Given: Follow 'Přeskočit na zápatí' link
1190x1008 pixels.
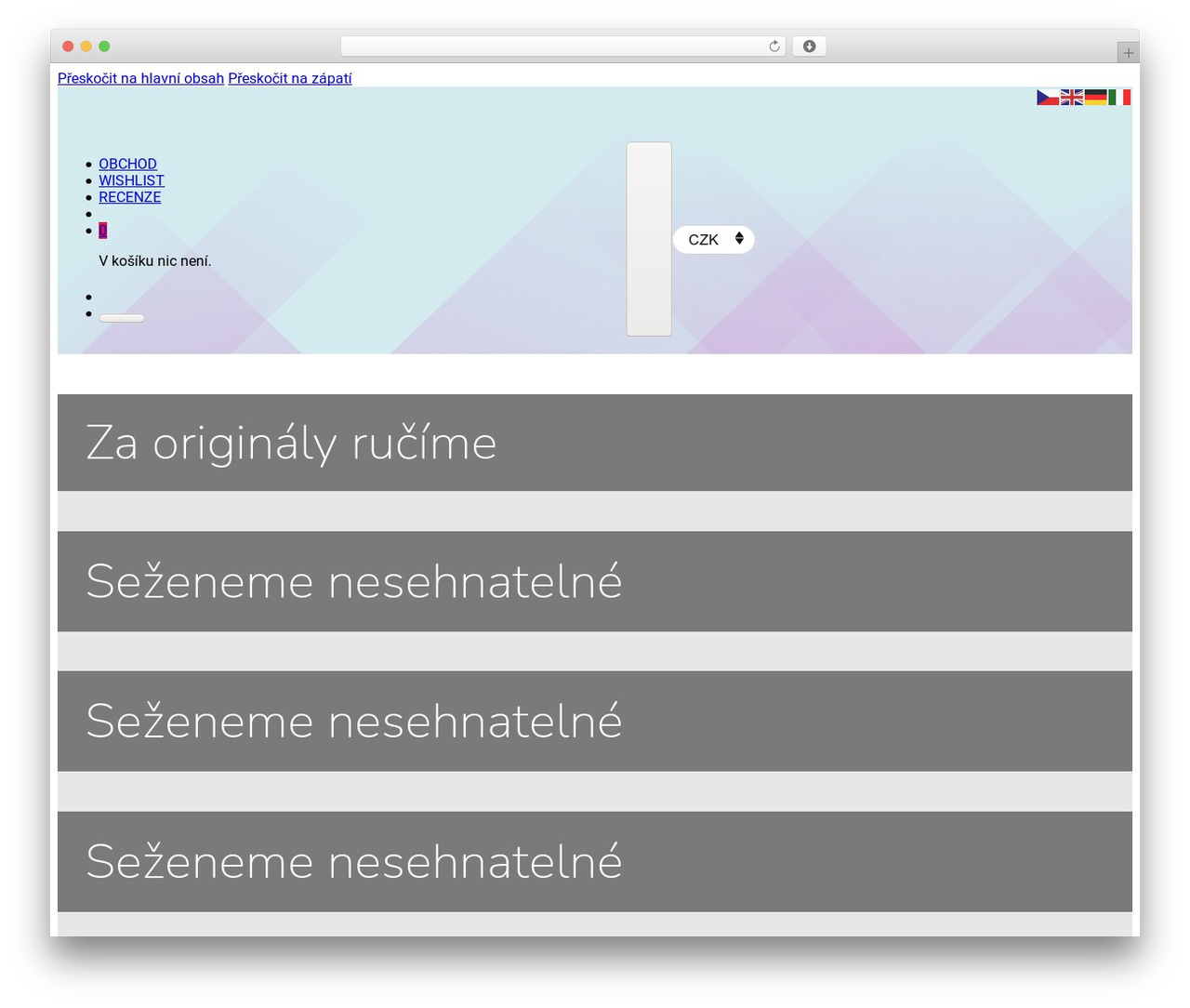Looking at the screenshot, I should click(x=290, y=78).
